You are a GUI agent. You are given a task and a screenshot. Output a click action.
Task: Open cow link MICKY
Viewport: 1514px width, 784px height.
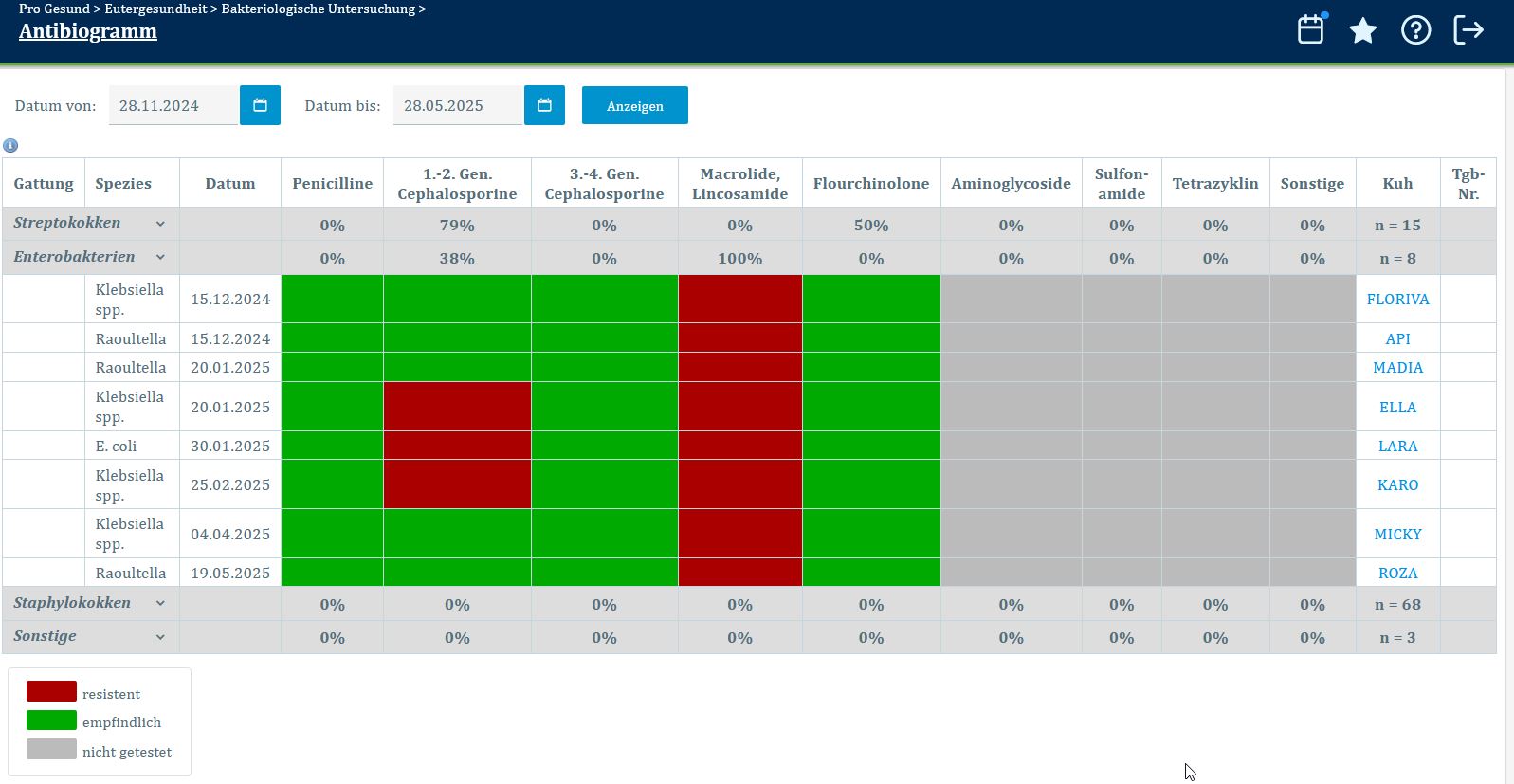1397,534
